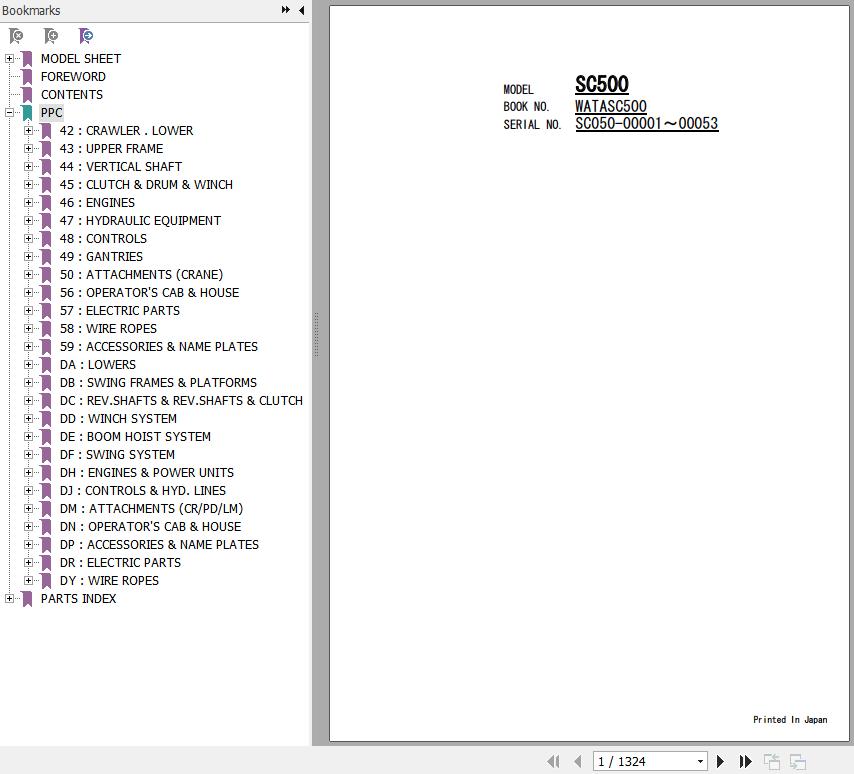854x774 pixels.
Task: Expand the DY : WIRE ROPES node
Action: click(x=28, y=580)
